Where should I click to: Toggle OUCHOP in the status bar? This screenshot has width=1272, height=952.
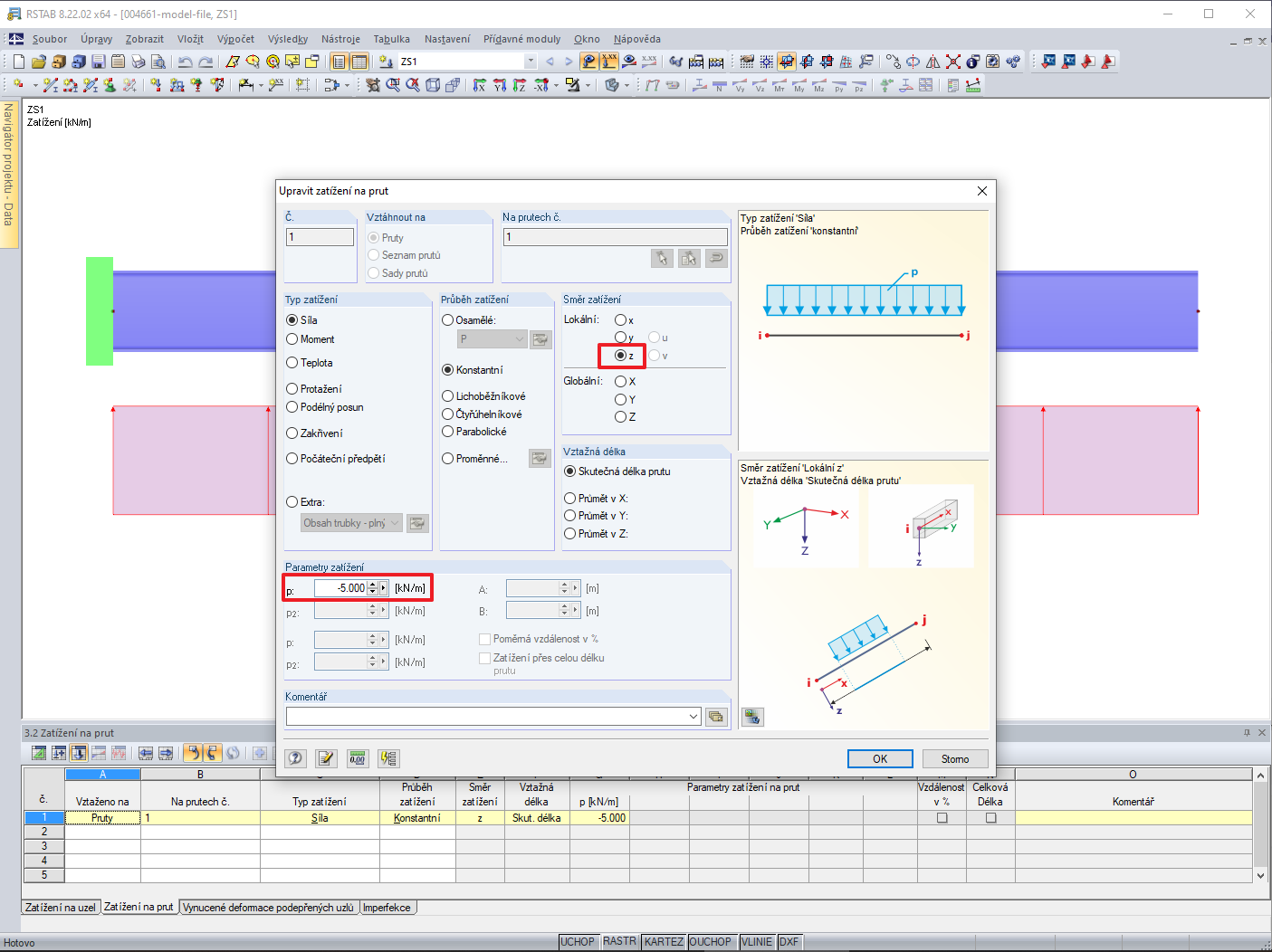(x=711, y=942)
